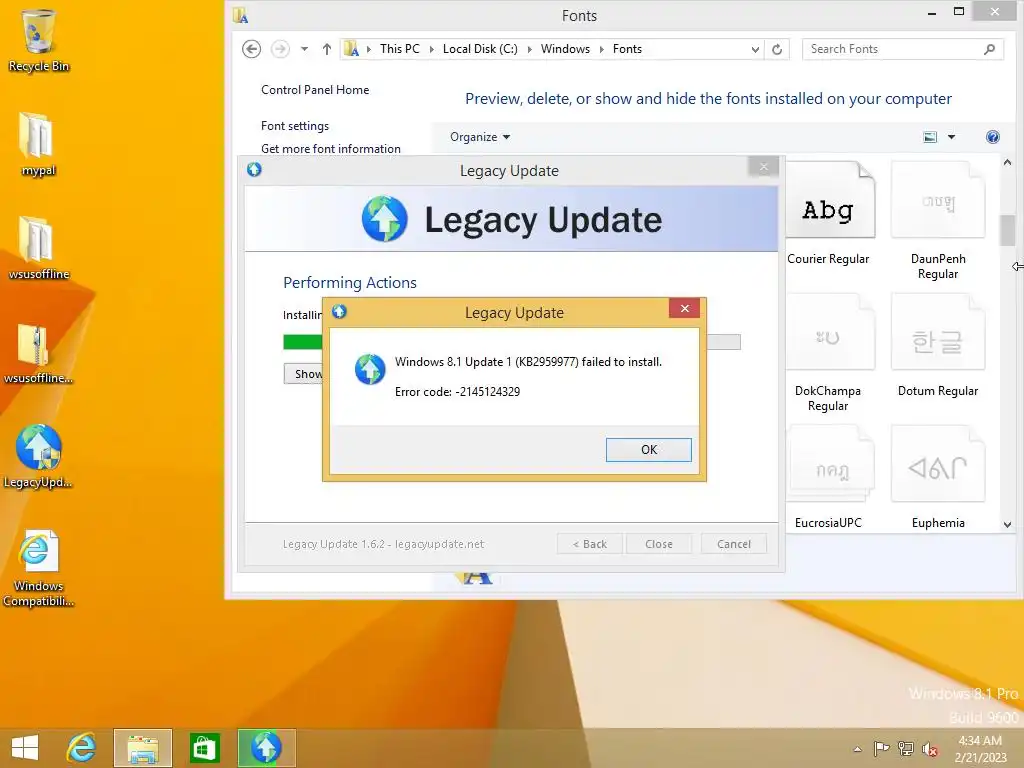Open Windows Compatibility desktop shortcut

coord(39,568)
